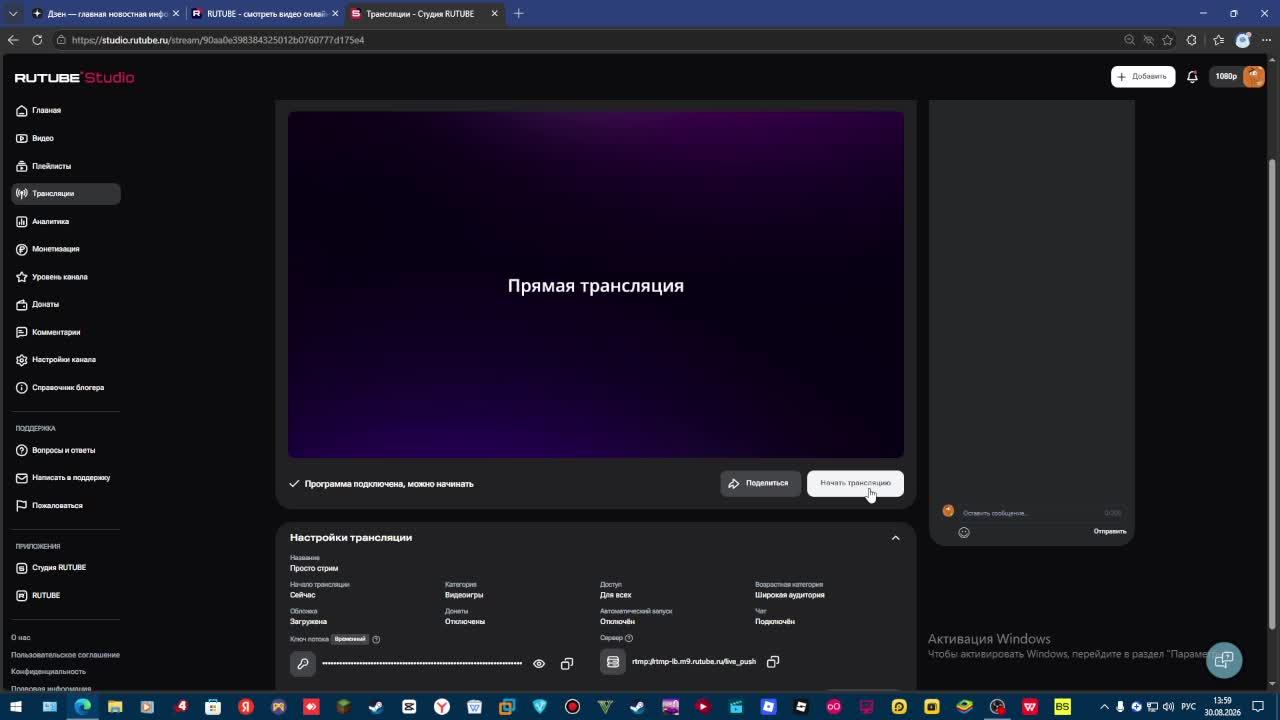This screenshot has width=1280, height=720.
Task: Open Пользовательское соглашение link
Action: pyautogui.click(x=65, y=655)
